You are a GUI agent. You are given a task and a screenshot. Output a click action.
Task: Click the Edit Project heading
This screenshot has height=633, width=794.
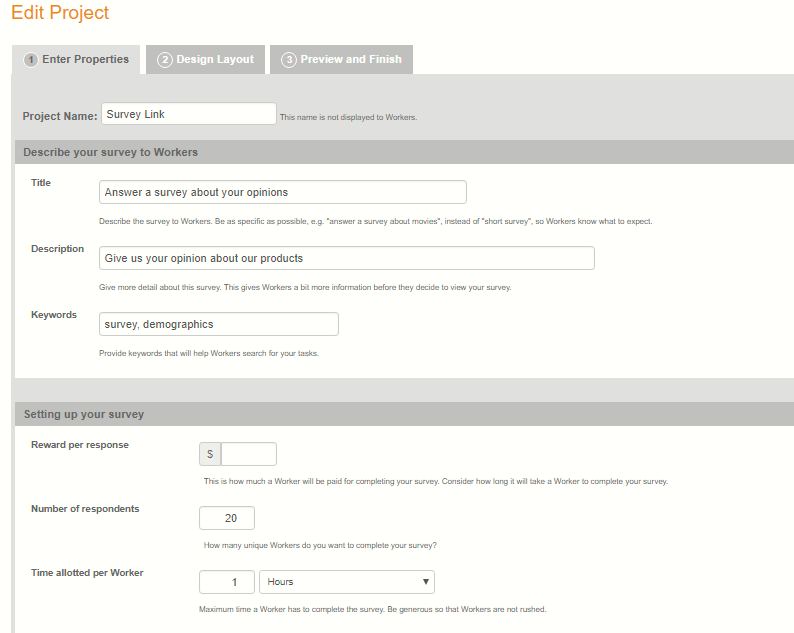(x=60, y=13)
